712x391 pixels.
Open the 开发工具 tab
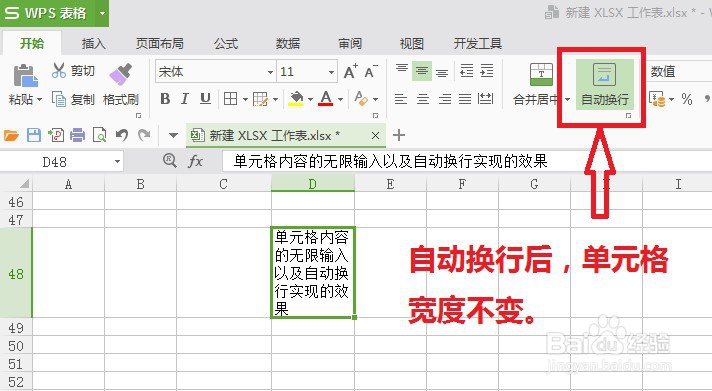click(x=478, y=44)
